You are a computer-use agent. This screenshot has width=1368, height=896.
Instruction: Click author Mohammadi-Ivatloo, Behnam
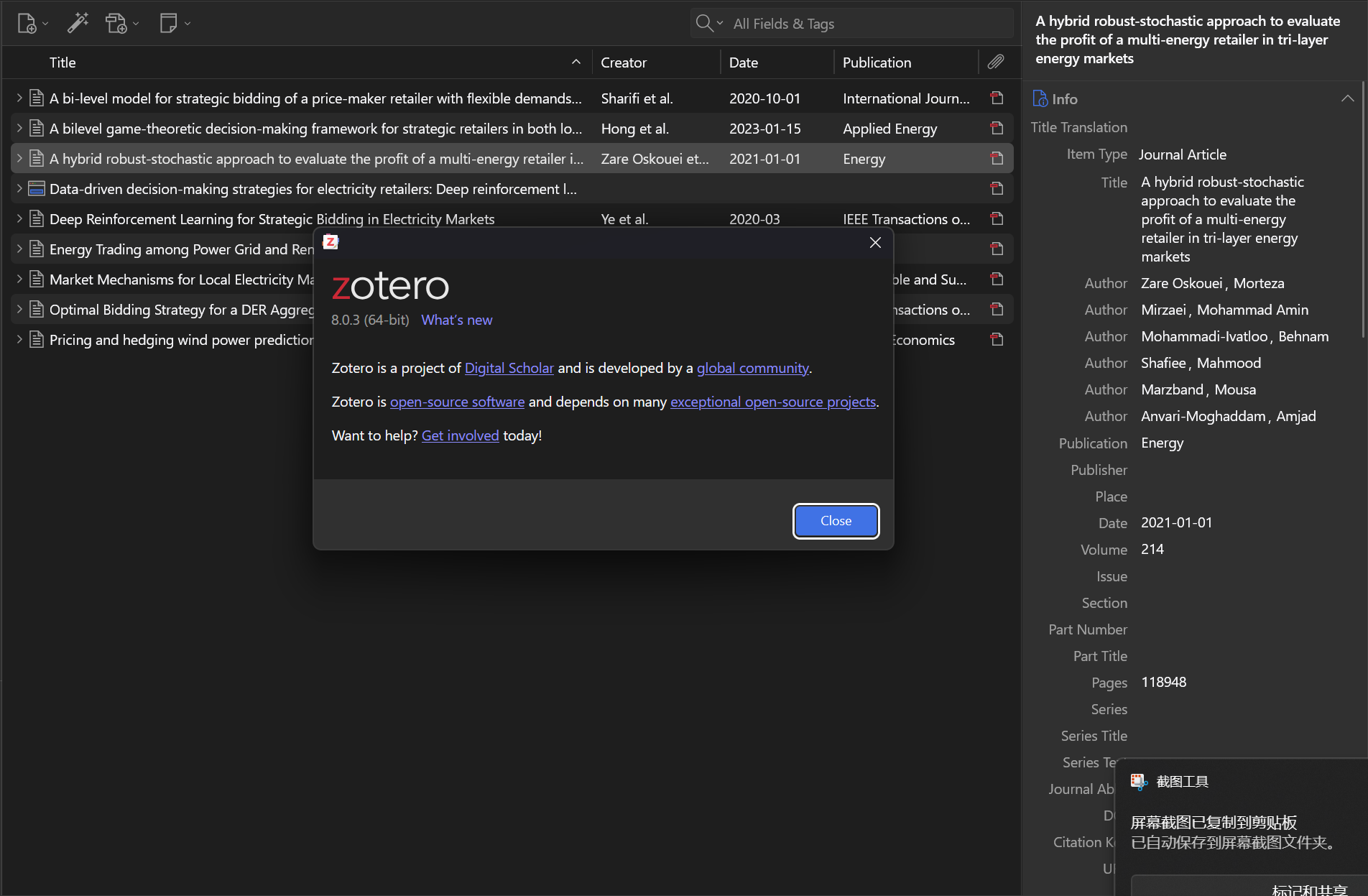(1235, 336)
